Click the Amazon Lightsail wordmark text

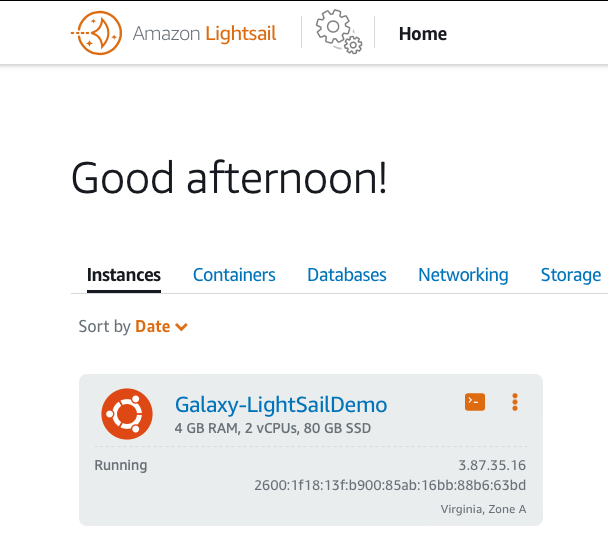point(204,33)
